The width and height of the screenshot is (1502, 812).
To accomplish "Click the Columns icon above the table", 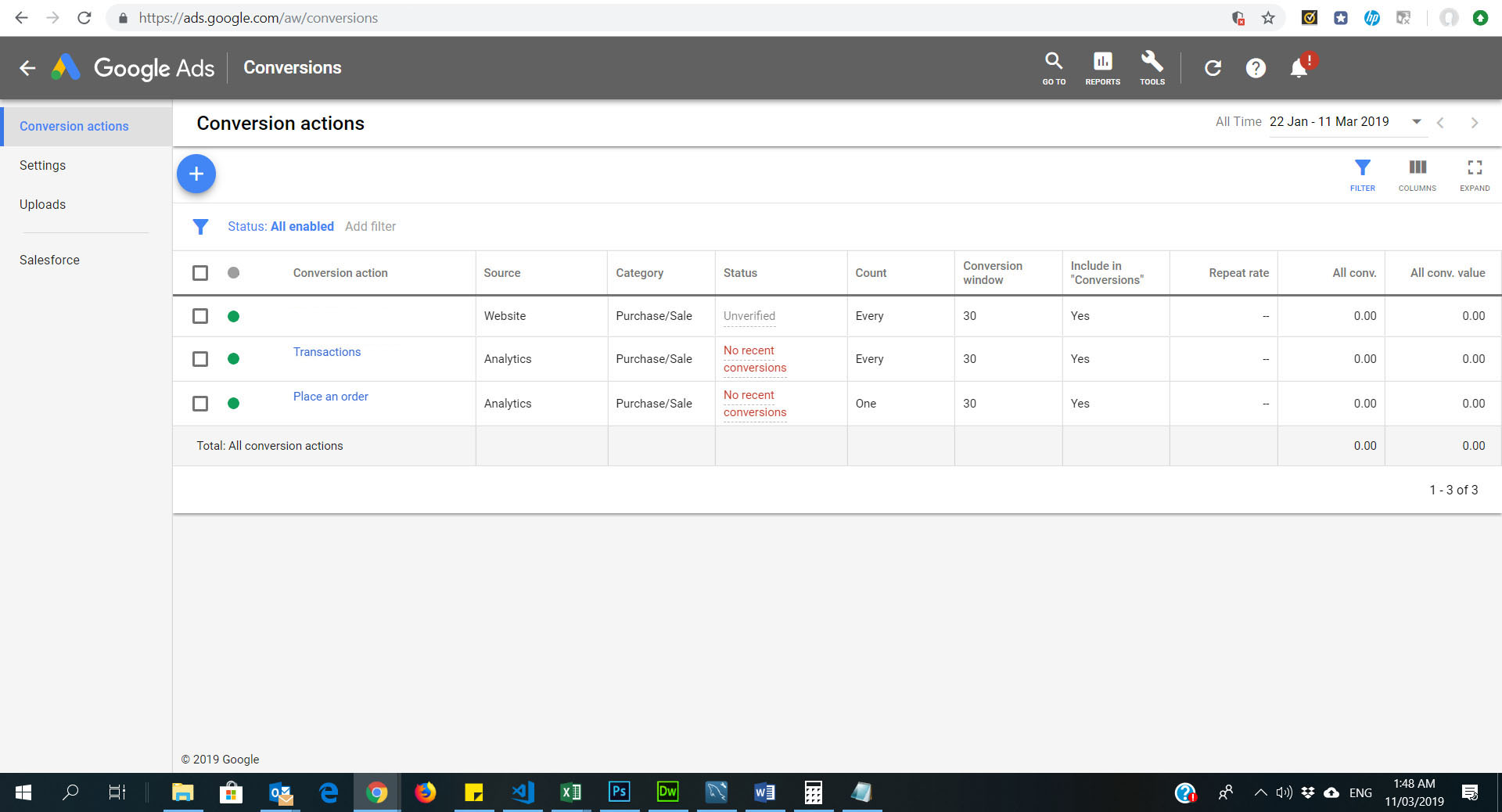I will click(x=1417, y=174).
